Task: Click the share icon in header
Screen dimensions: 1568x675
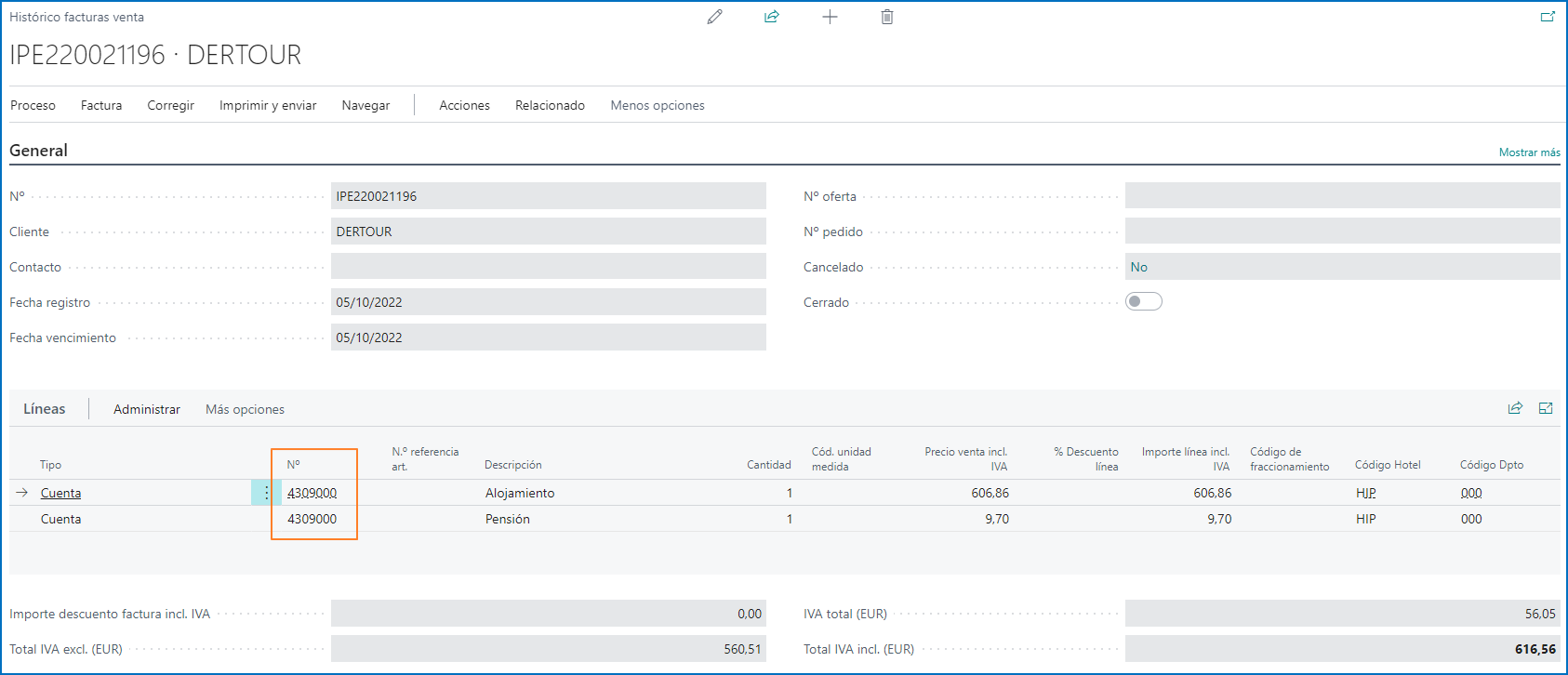Action: click(x=772, y=17)
